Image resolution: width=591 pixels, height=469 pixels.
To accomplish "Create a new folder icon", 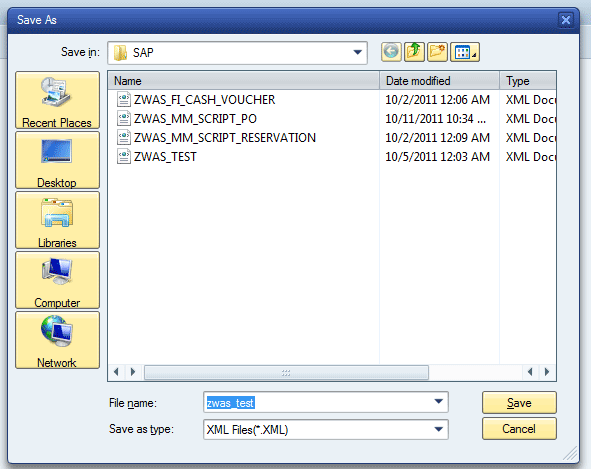I will (x=437, y=52).
